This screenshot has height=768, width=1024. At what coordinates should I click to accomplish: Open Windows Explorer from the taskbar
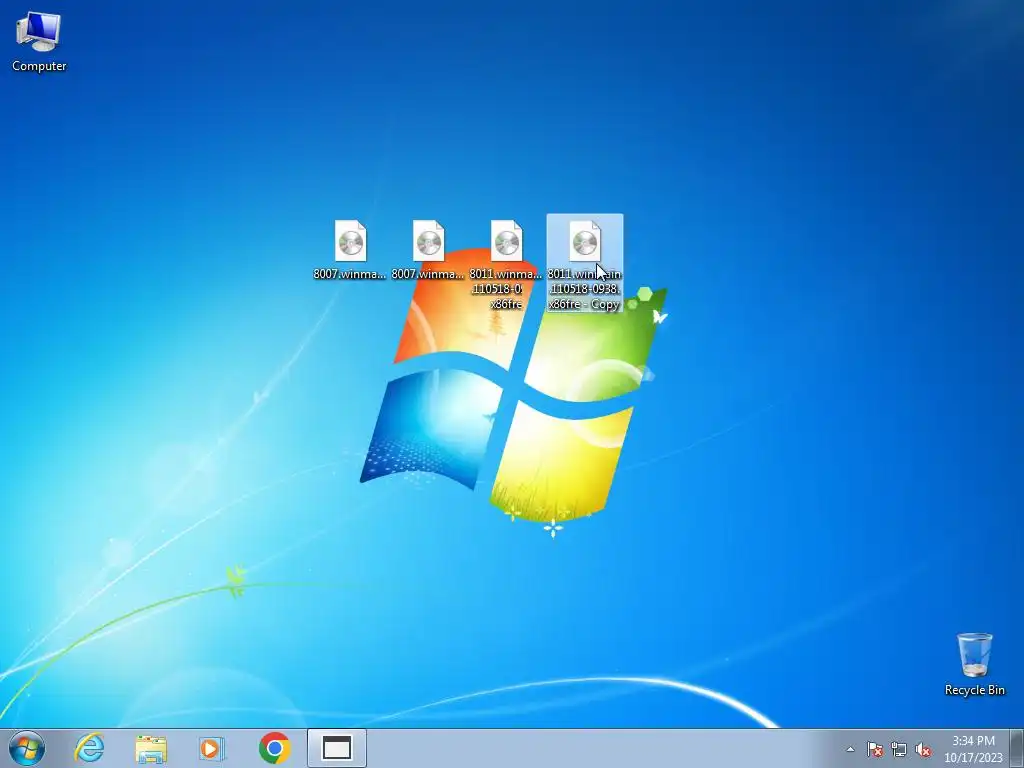[151, 748]
